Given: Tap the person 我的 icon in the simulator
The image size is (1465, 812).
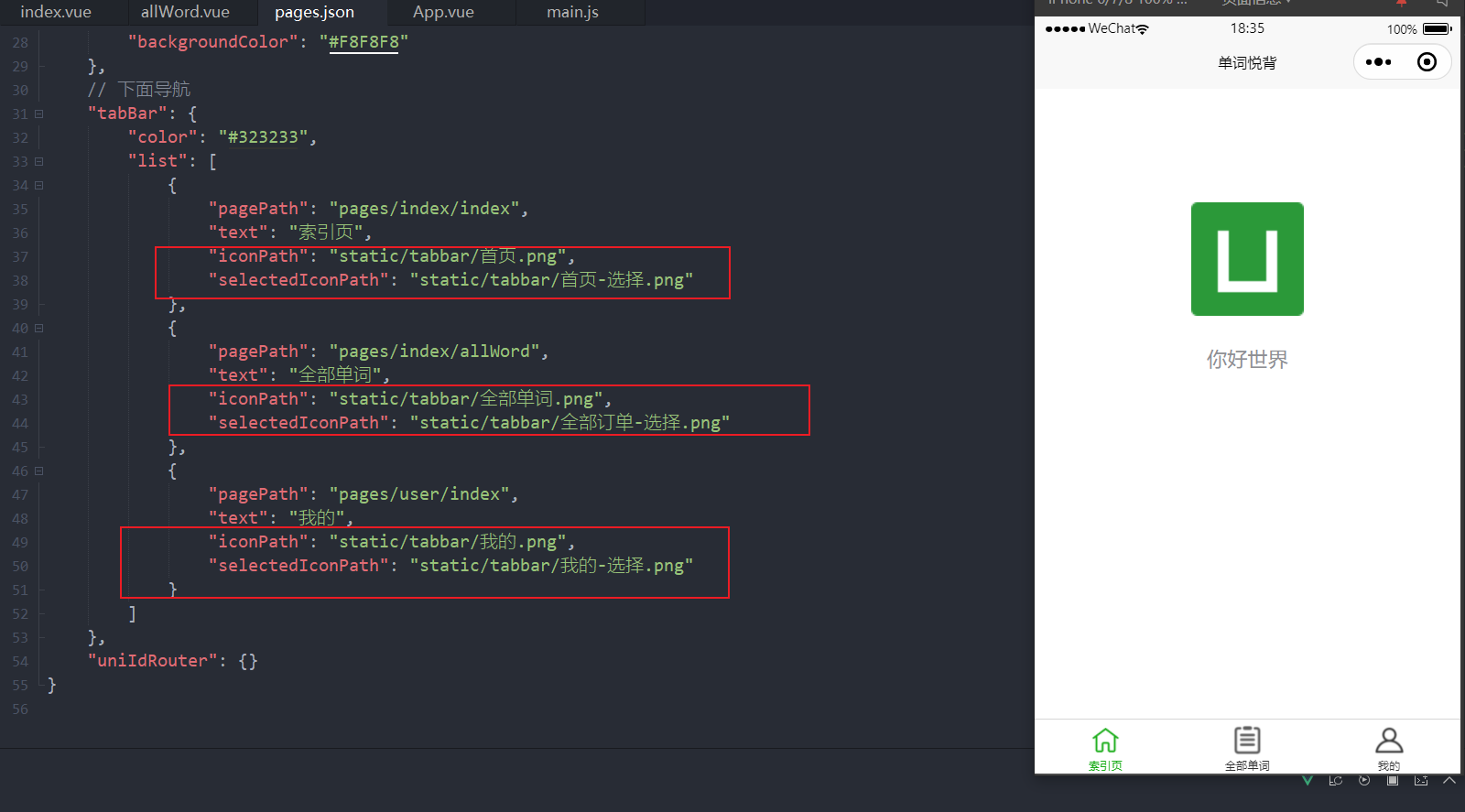Looking at the screenshot, I should point(1389,740).
